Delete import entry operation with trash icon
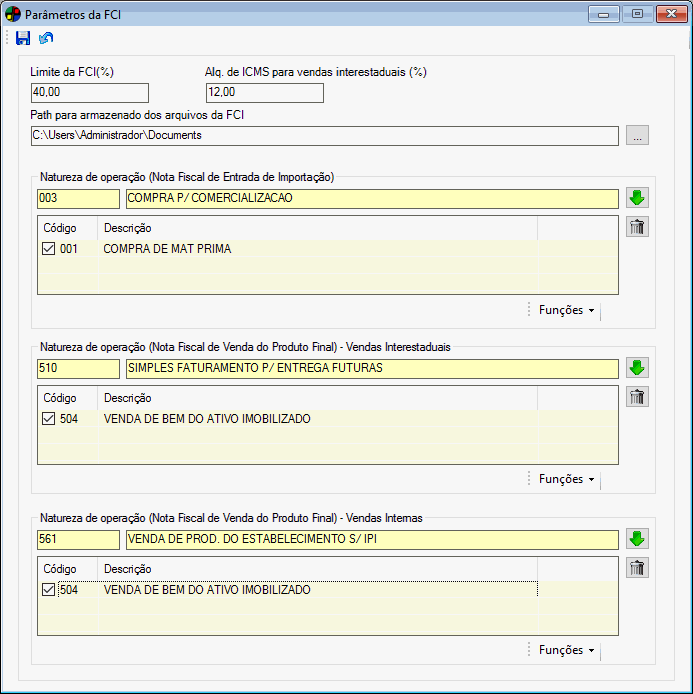 tap(637, 227)
